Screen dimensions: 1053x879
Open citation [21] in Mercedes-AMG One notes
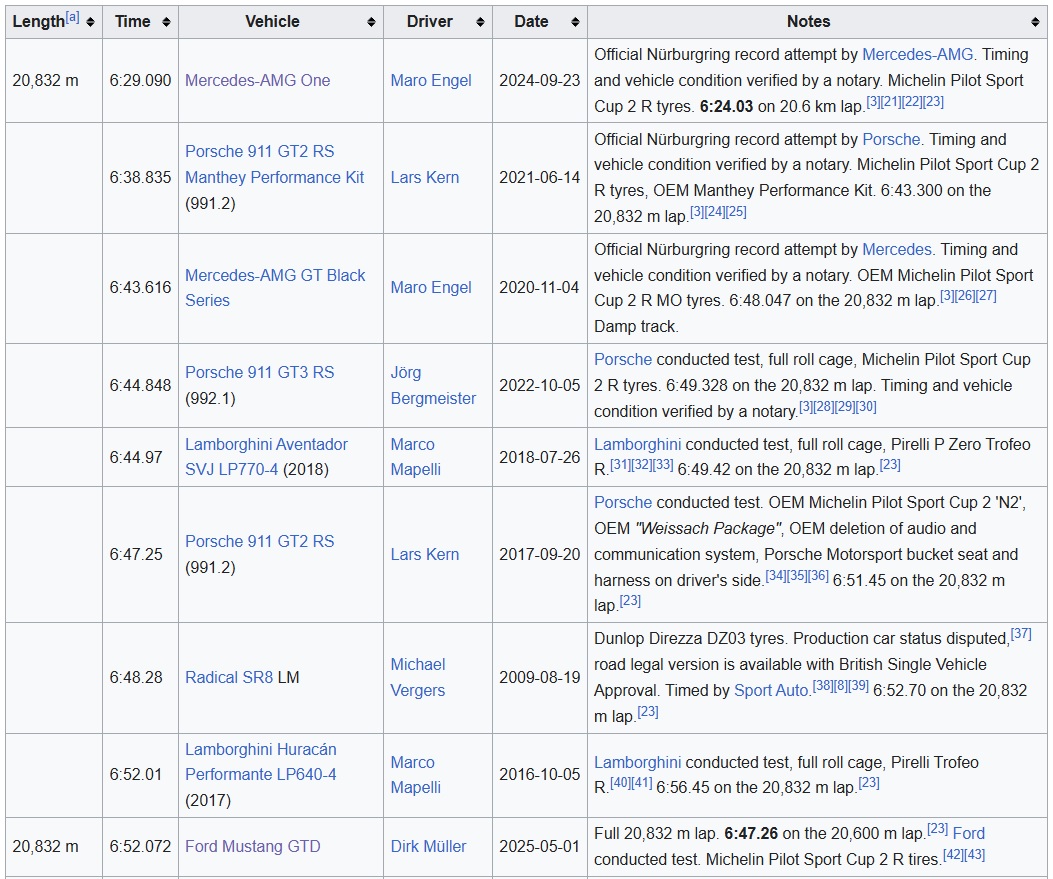[x=891, y=102]
